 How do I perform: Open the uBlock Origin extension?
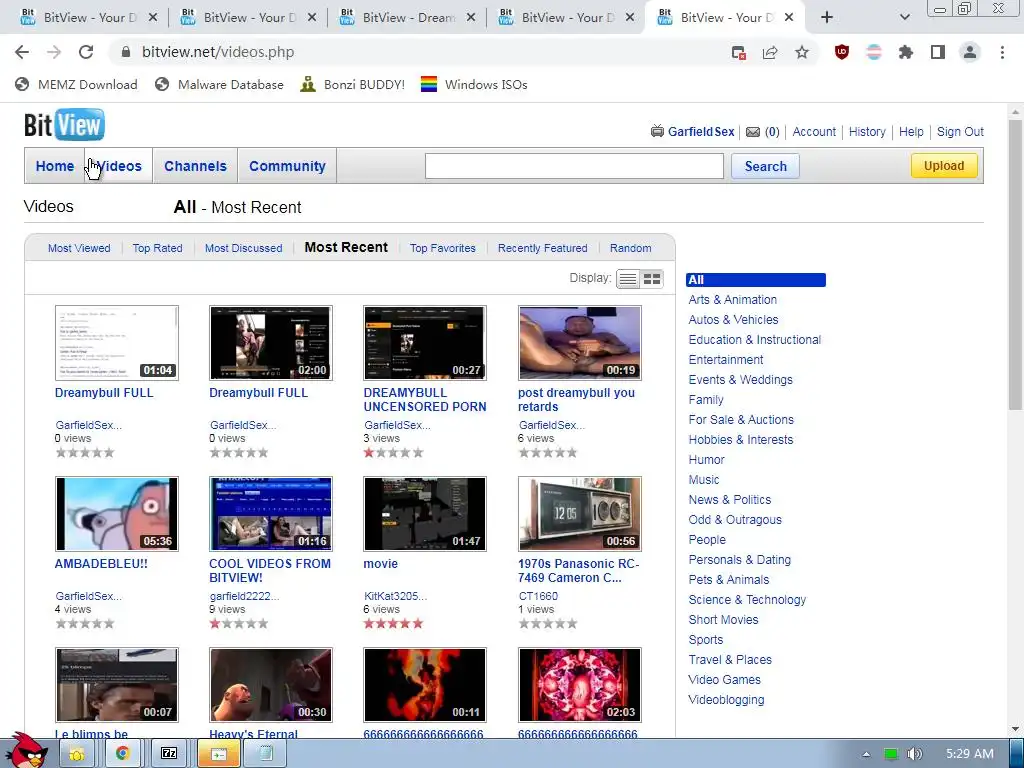[842, 52]
